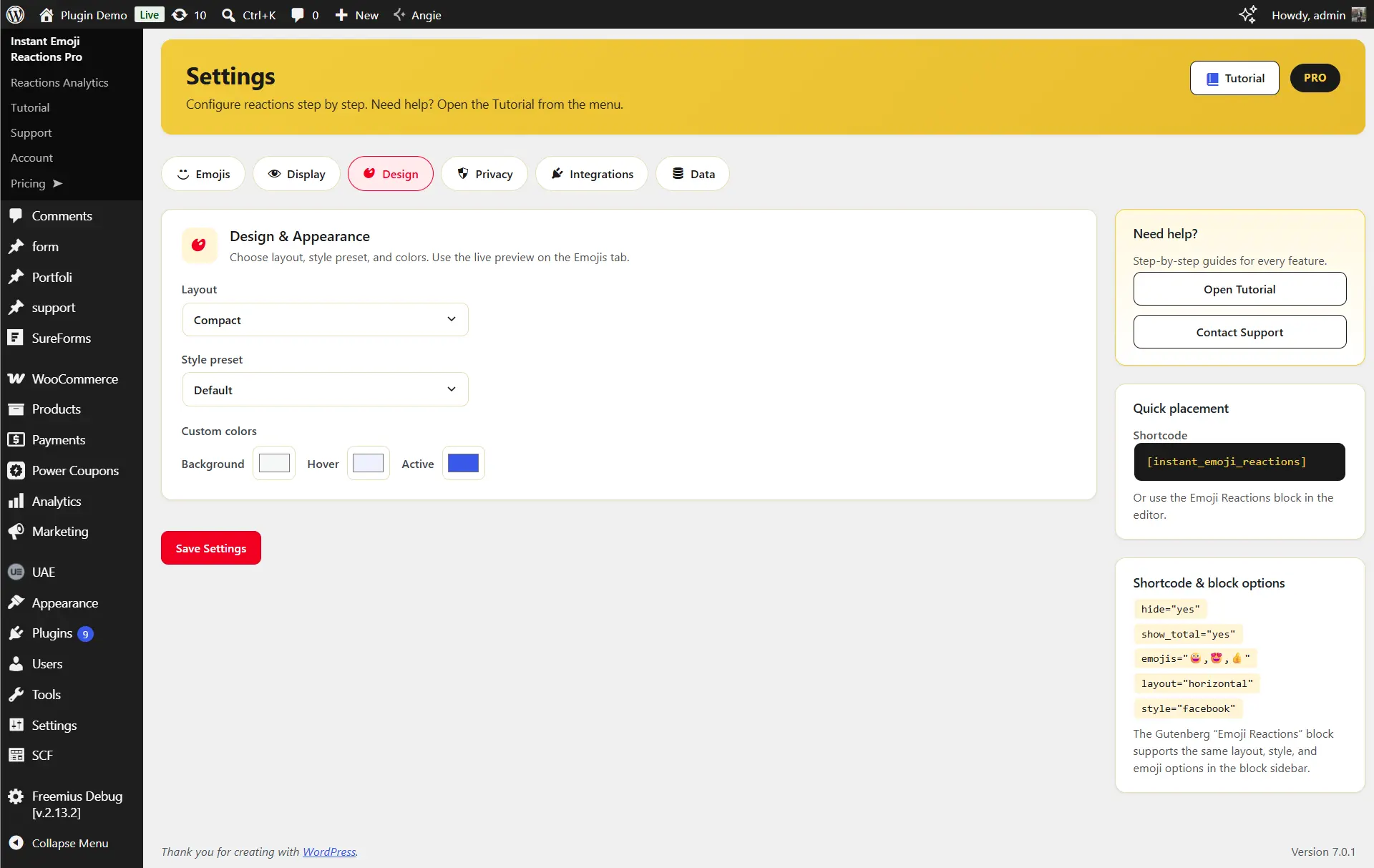Open Support submenu item under plugin

[31, 132]
